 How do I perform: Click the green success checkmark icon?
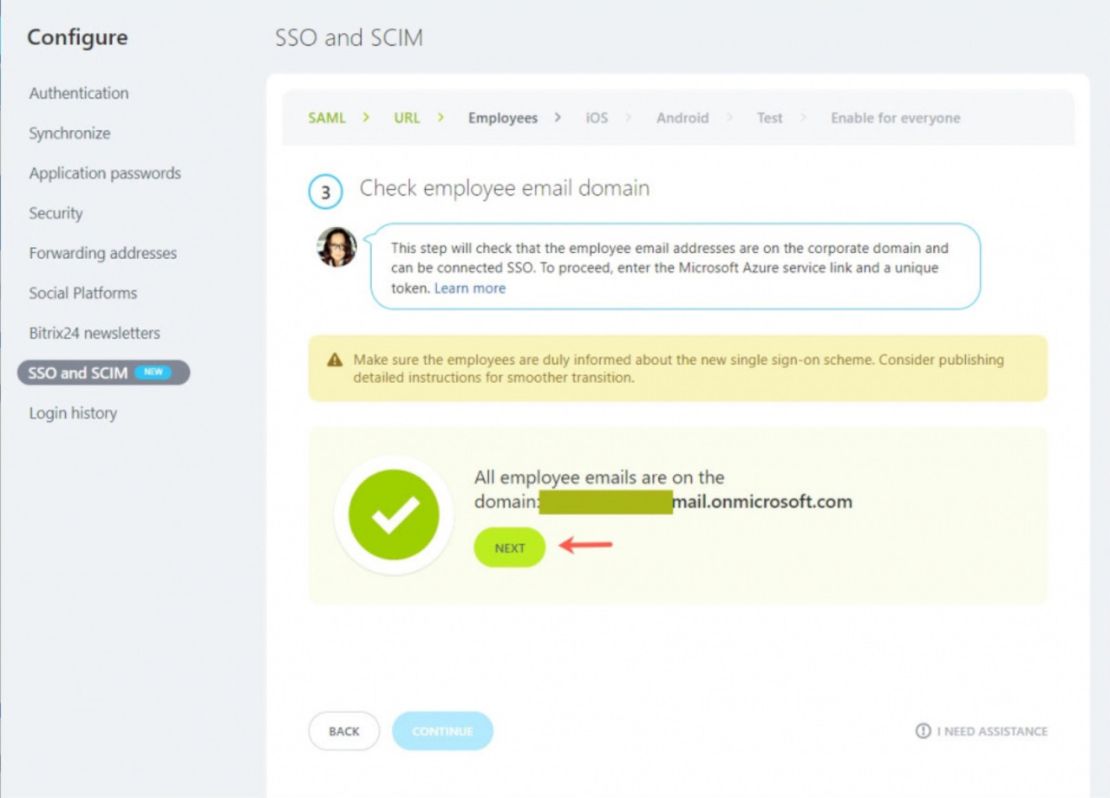pyautogui.click(x=394, y=515)
